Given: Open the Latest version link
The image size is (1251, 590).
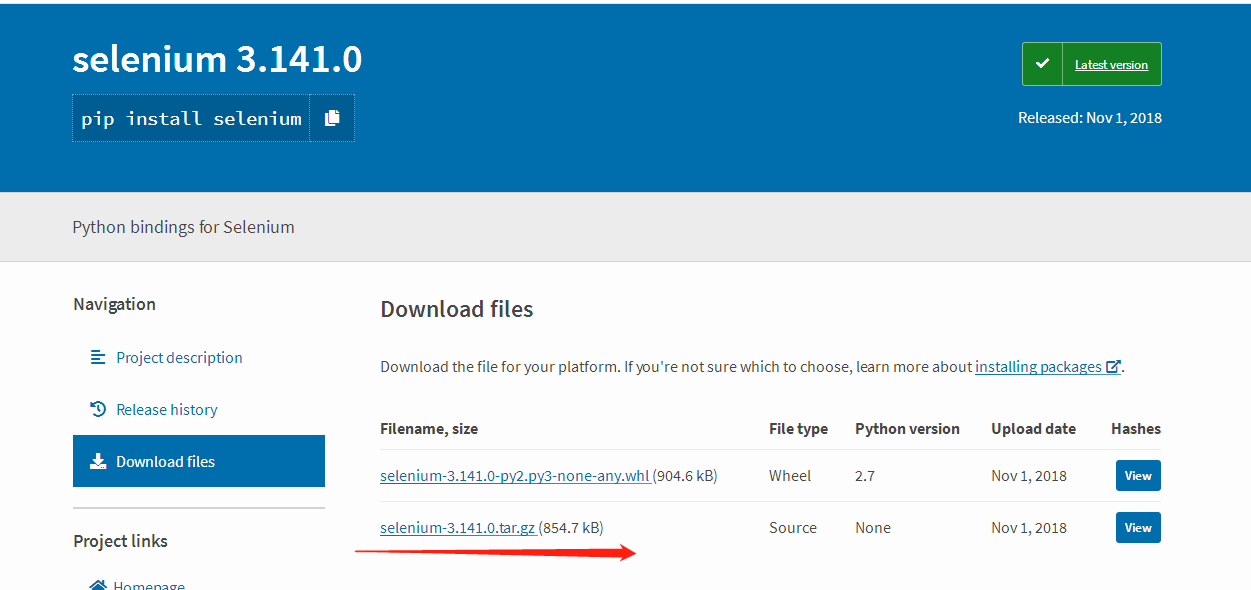Looking at the screenshot, I should (1111, 65).
